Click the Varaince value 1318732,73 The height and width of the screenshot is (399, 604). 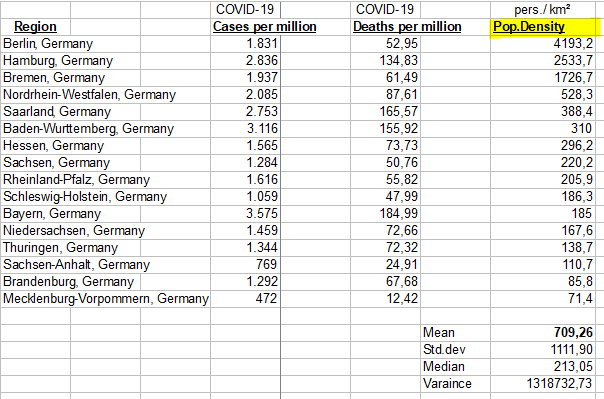tap(559, 383)
